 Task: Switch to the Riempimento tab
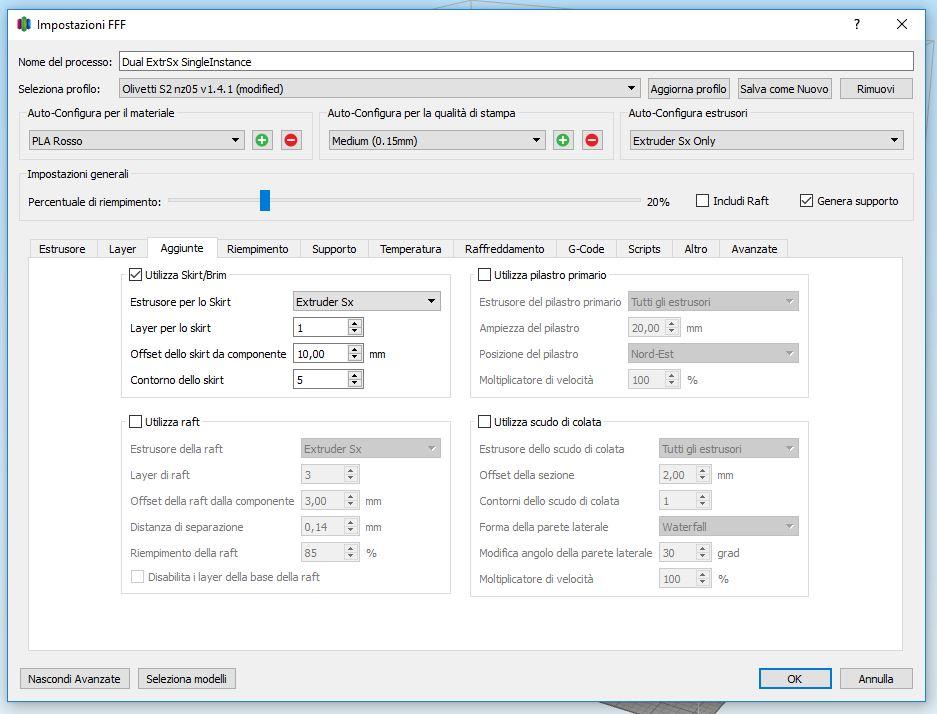pos(257,249)
